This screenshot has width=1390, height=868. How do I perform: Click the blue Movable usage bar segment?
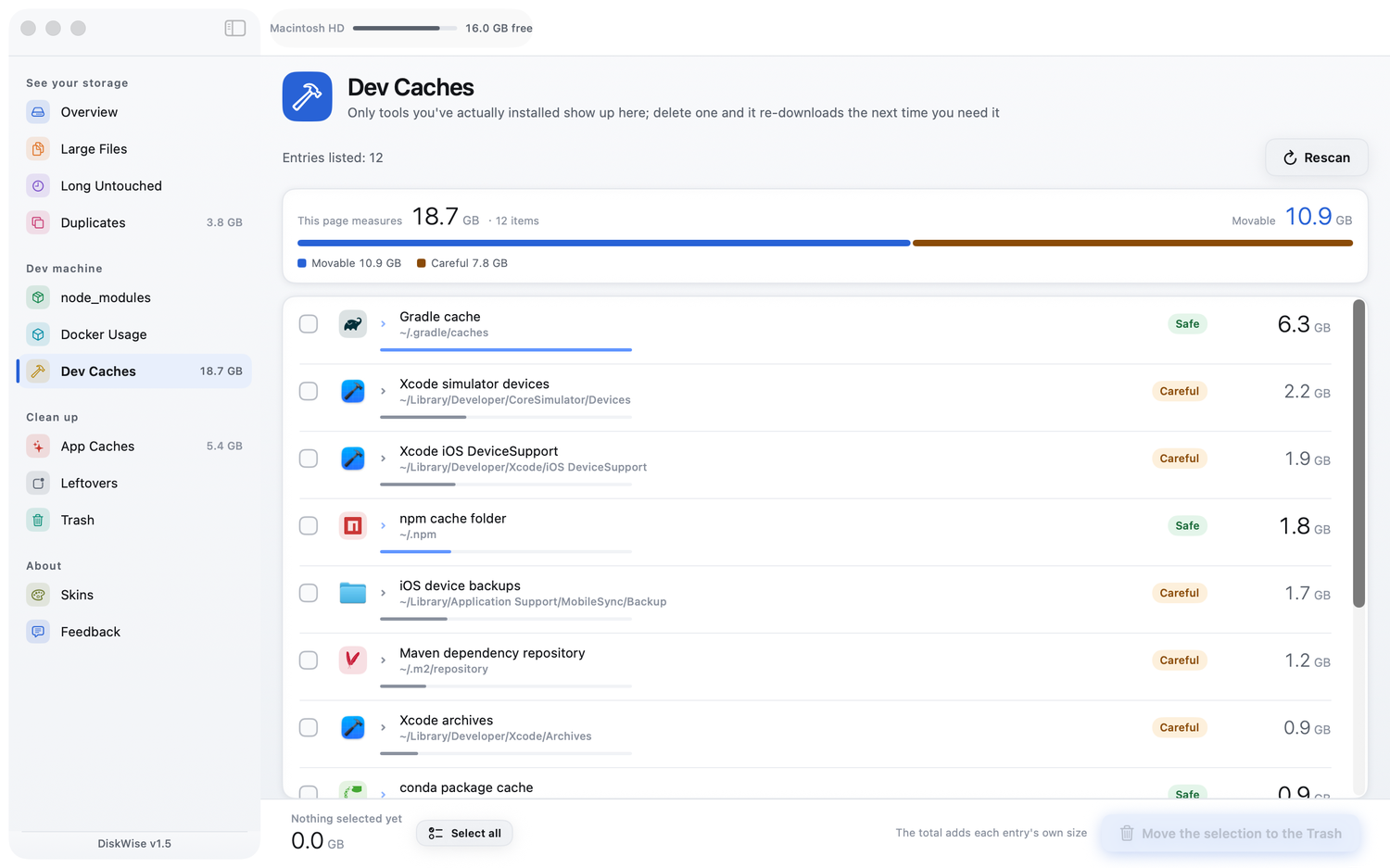tap(603, 243)
